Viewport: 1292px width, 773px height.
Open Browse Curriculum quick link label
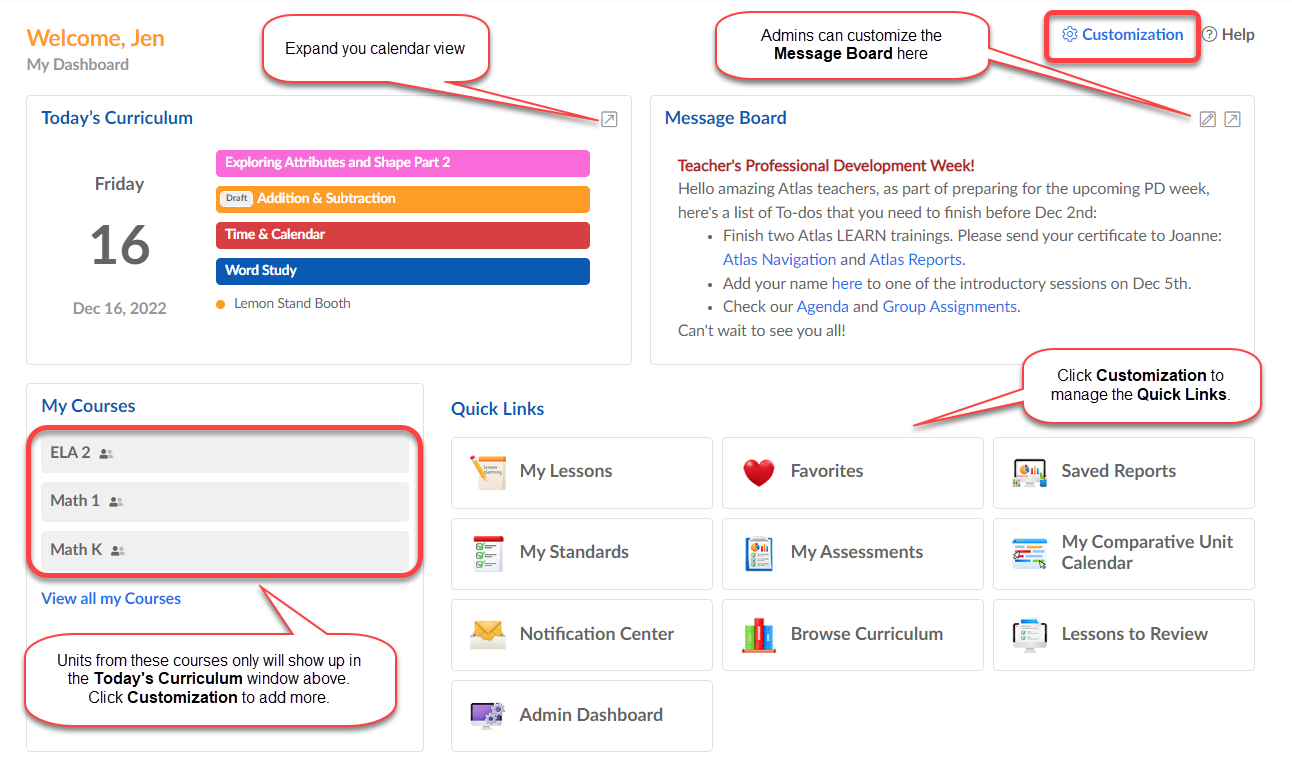pos(867,634)
